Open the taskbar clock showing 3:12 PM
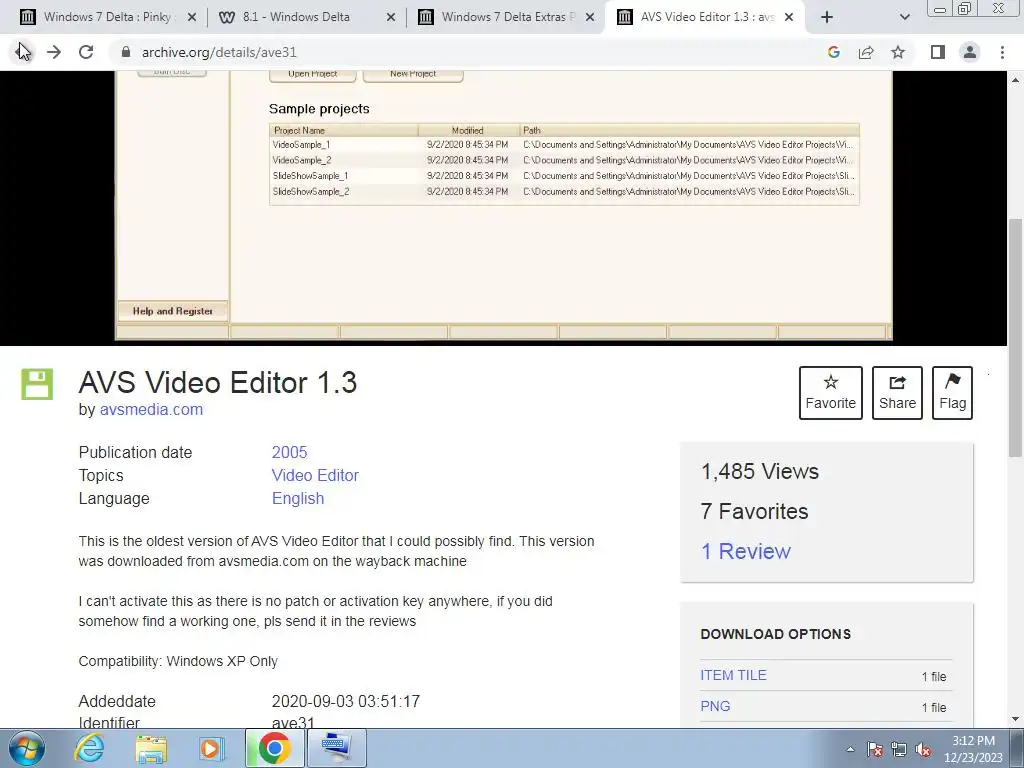1024x768 pixels. point(973,749)
